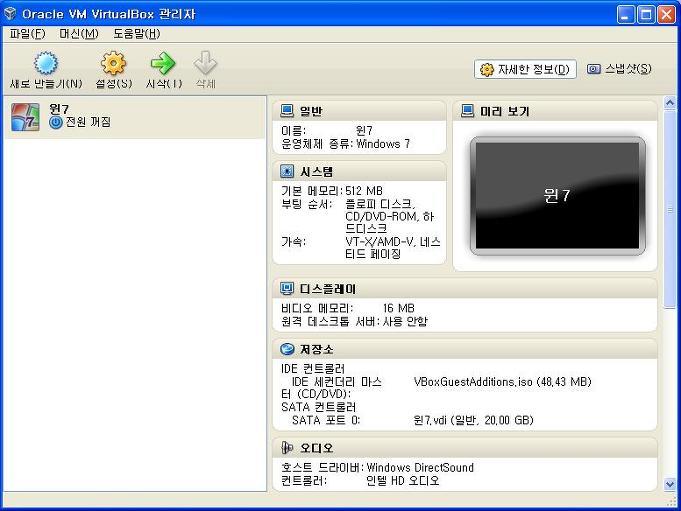Click the VirtualBox cube icon in title bar
The width and height of the screenshot is (681, 511).
click(x=10, y=13)
